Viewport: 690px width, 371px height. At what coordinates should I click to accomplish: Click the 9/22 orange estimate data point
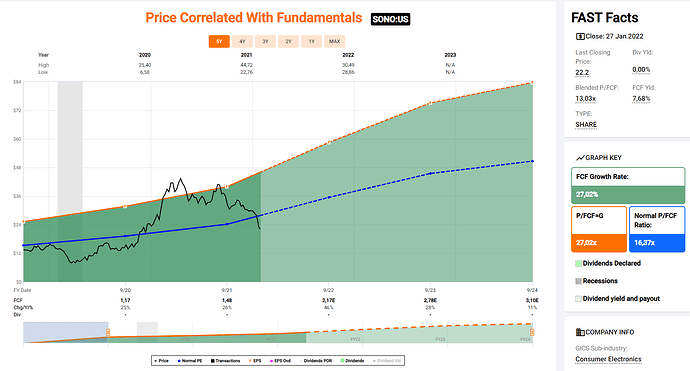[x=329, y=143]
